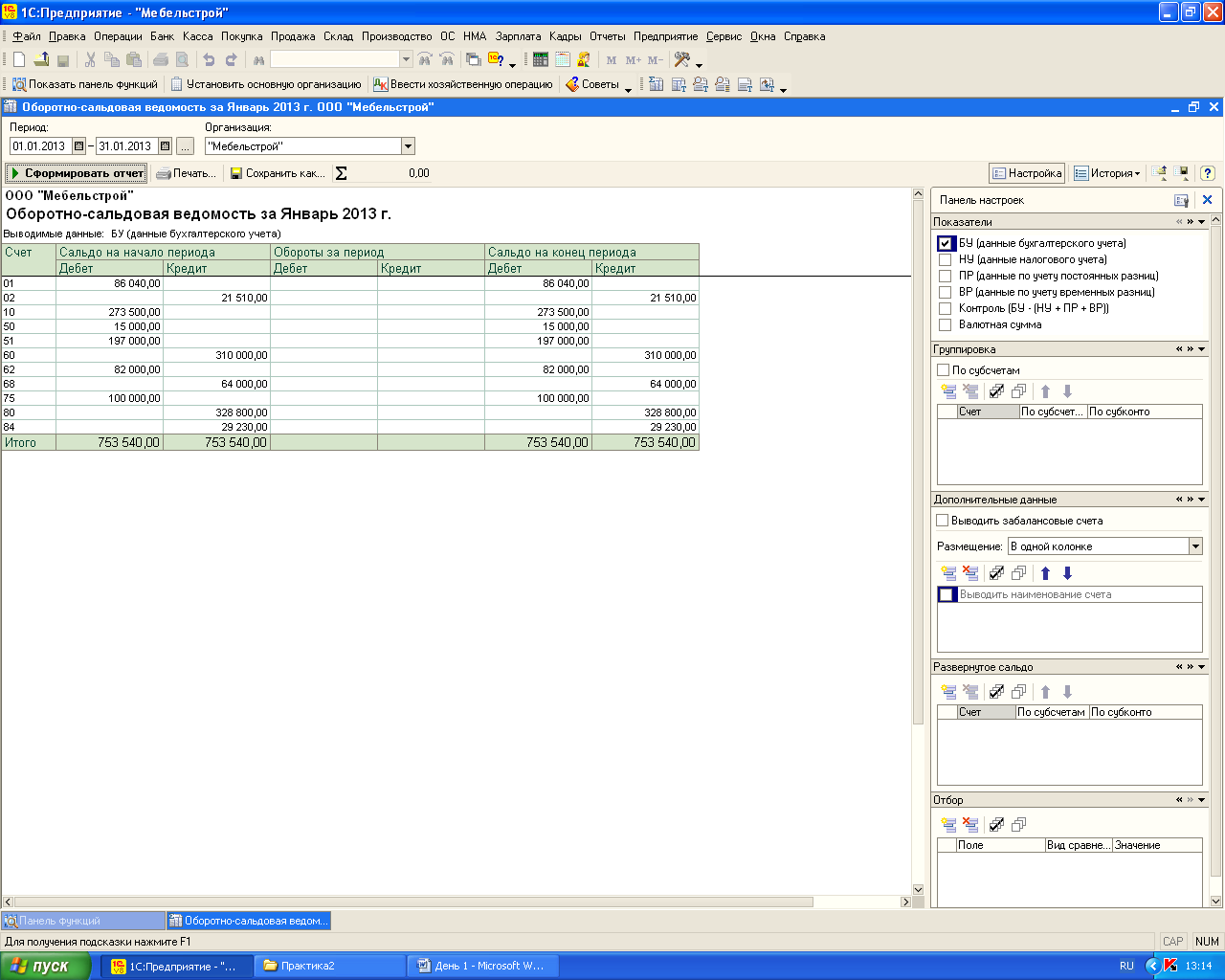Open the История dropdown
Image resolution: width=1225 pixels, height=980 pixels.
tap(1107, 173)
